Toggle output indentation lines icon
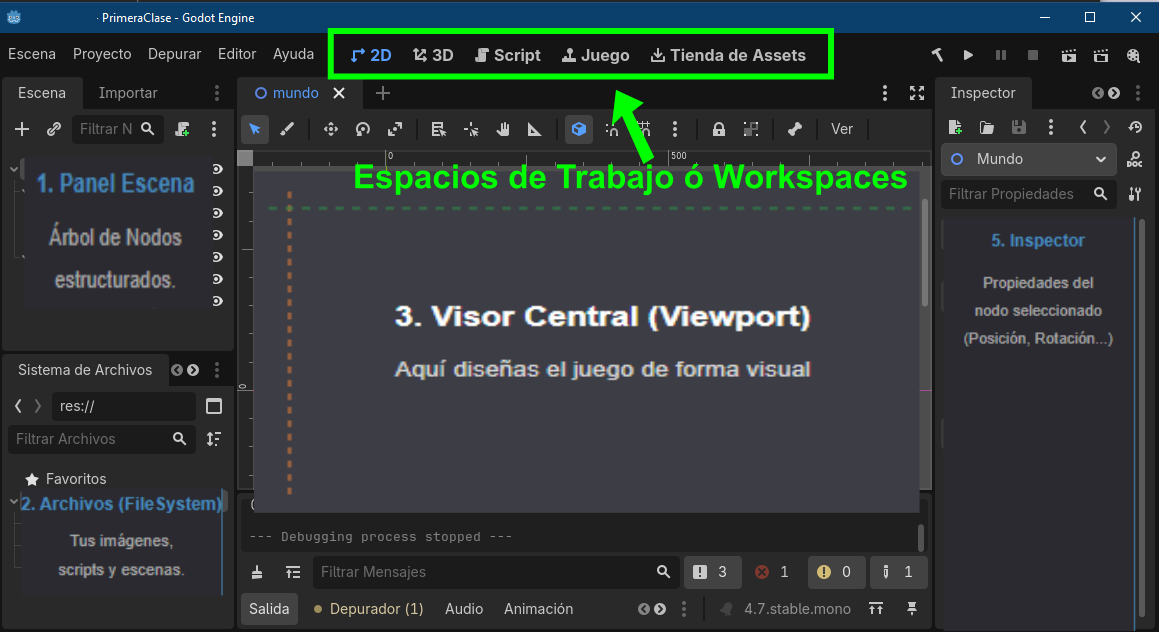The height and width of the screenshot is (632, 1159). click(293, 572)
